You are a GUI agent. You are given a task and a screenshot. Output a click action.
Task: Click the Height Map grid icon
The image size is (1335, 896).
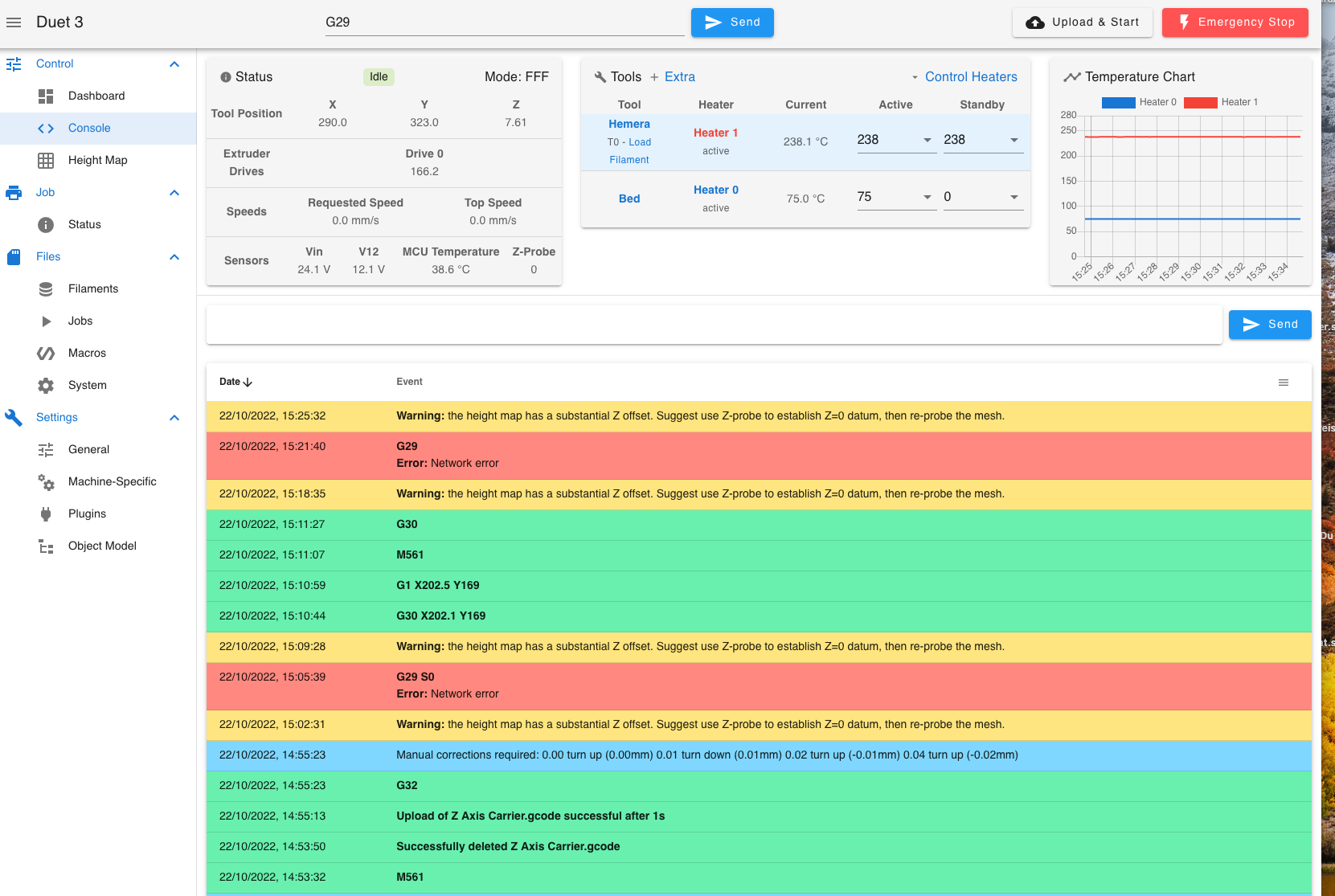[x=46, y=161]
